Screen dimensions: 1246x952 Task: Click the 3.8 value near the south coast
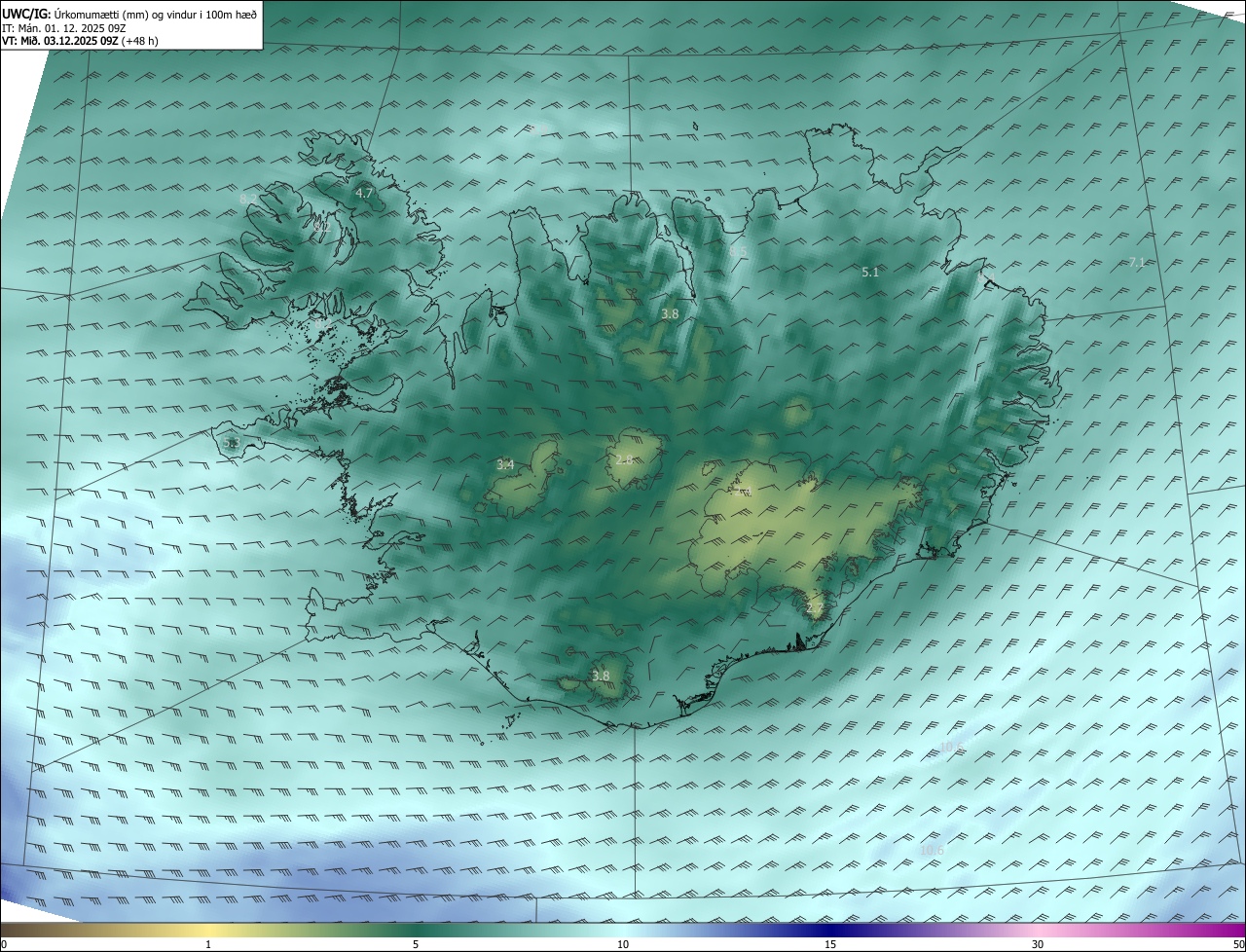(601, 676)
